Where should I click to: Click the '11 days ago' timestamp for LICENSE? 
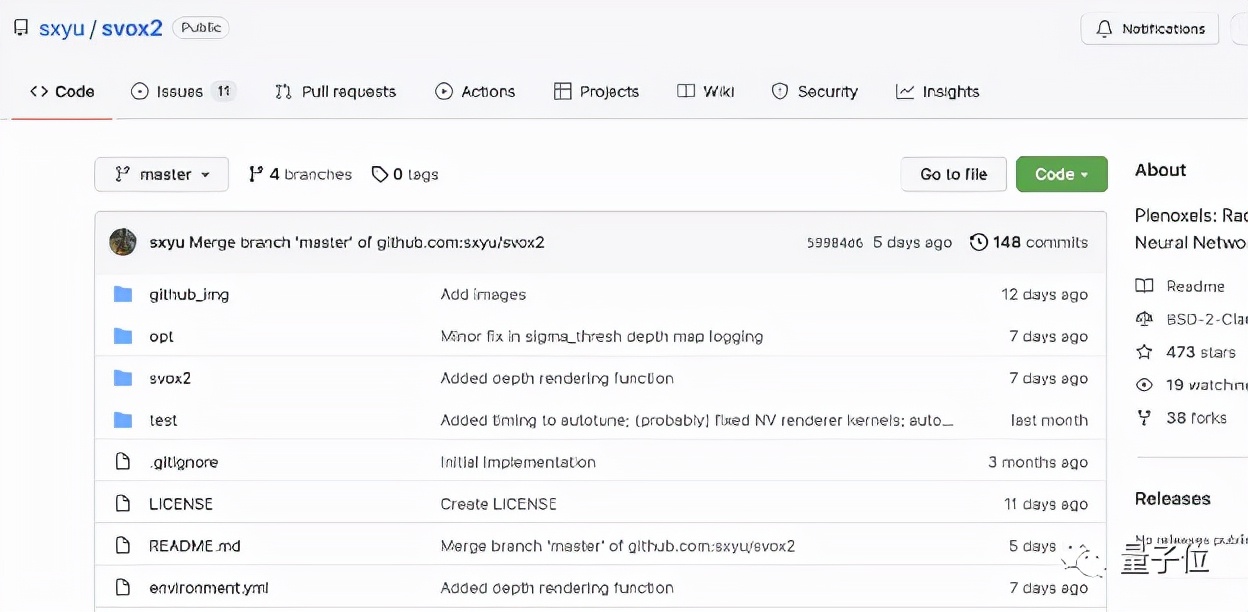(1046, 504)
